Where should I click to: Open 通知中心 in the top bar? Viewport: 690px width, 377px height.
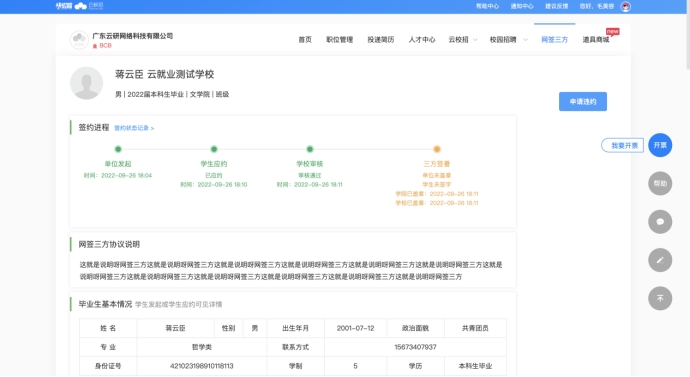(x=521, y=6)
